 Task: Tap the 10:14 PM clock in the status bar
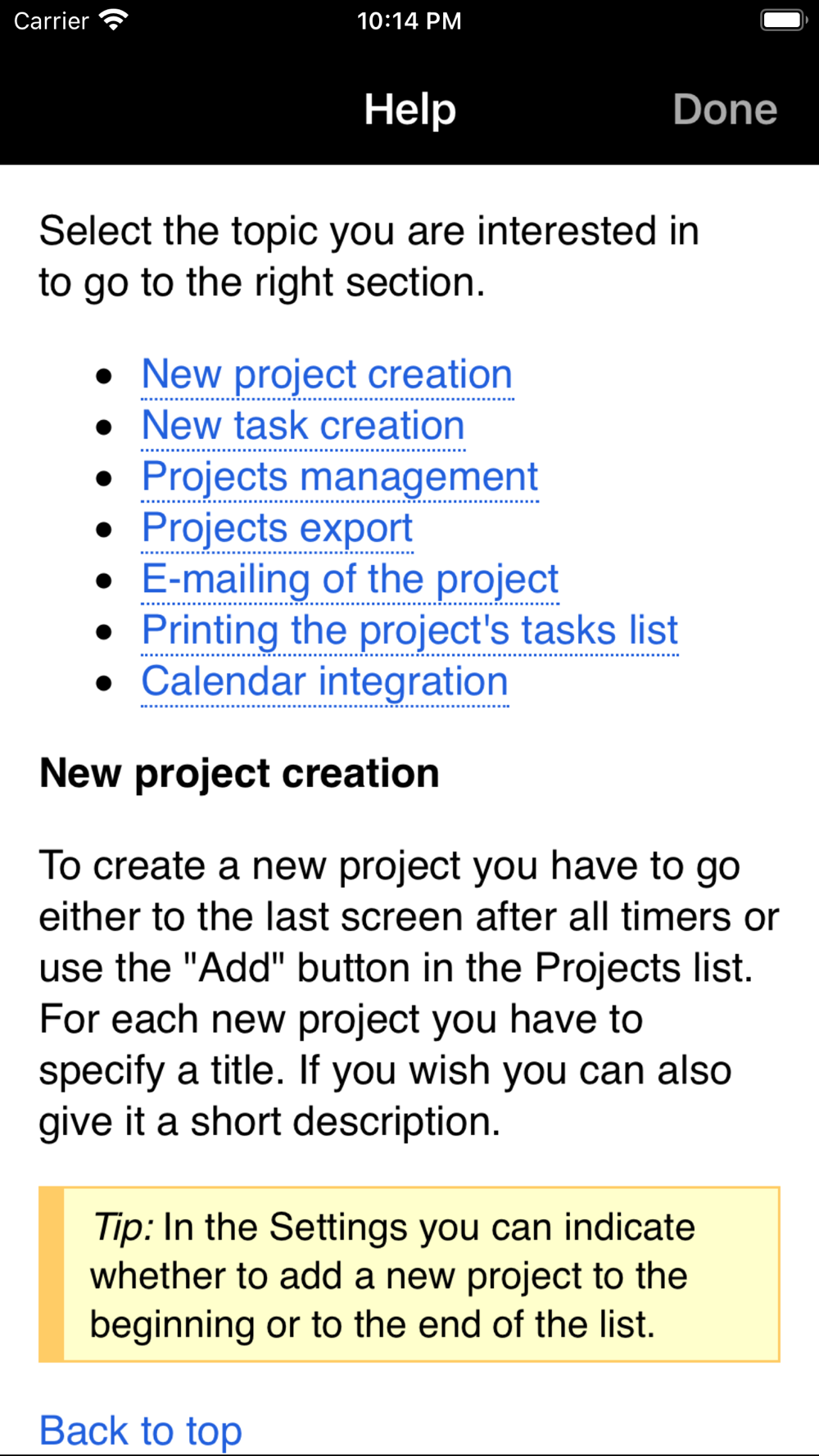coord(409,20)
